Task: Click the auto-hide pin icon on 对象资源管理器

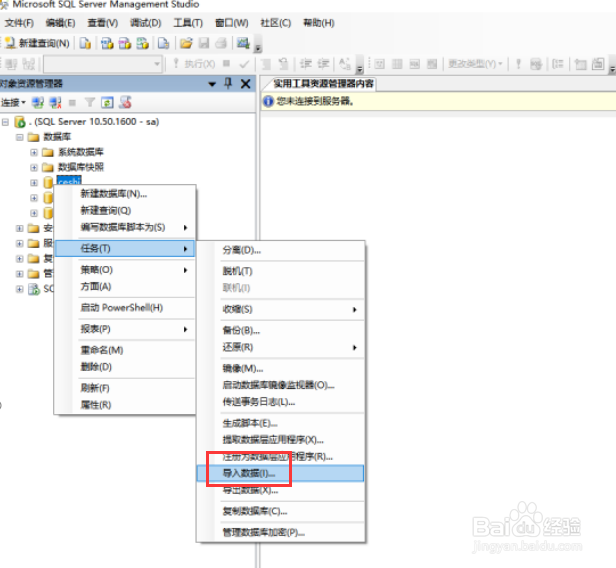Action: click(x=228, y=83)
